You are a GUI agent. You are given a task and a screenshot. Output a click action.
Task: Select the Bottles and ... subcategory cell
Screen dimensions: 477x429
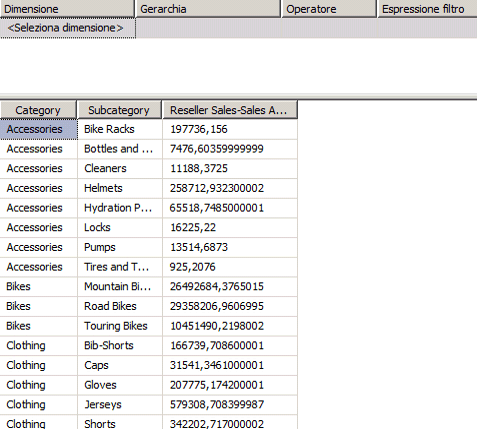pyautogui.click(x=120, y=149)
